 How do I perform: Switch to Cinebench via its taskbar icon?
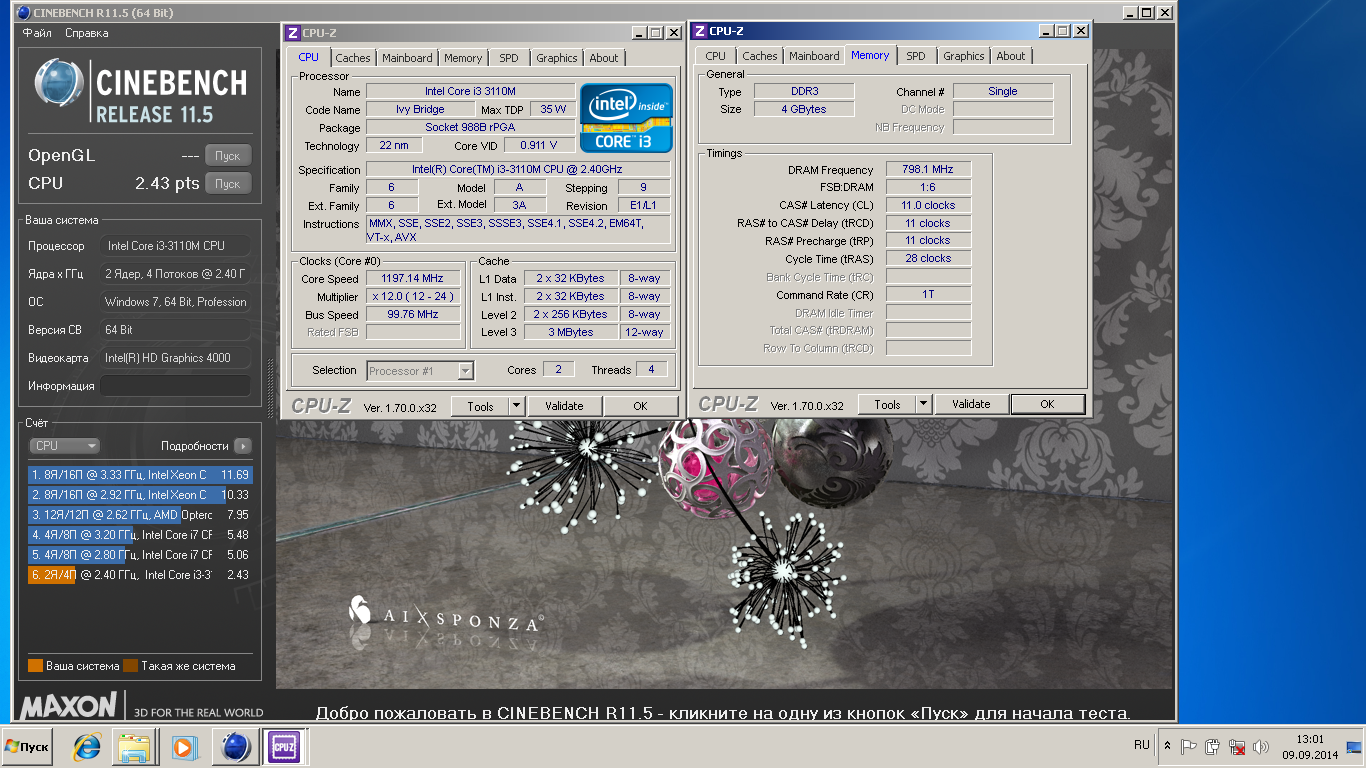[236, 747]
